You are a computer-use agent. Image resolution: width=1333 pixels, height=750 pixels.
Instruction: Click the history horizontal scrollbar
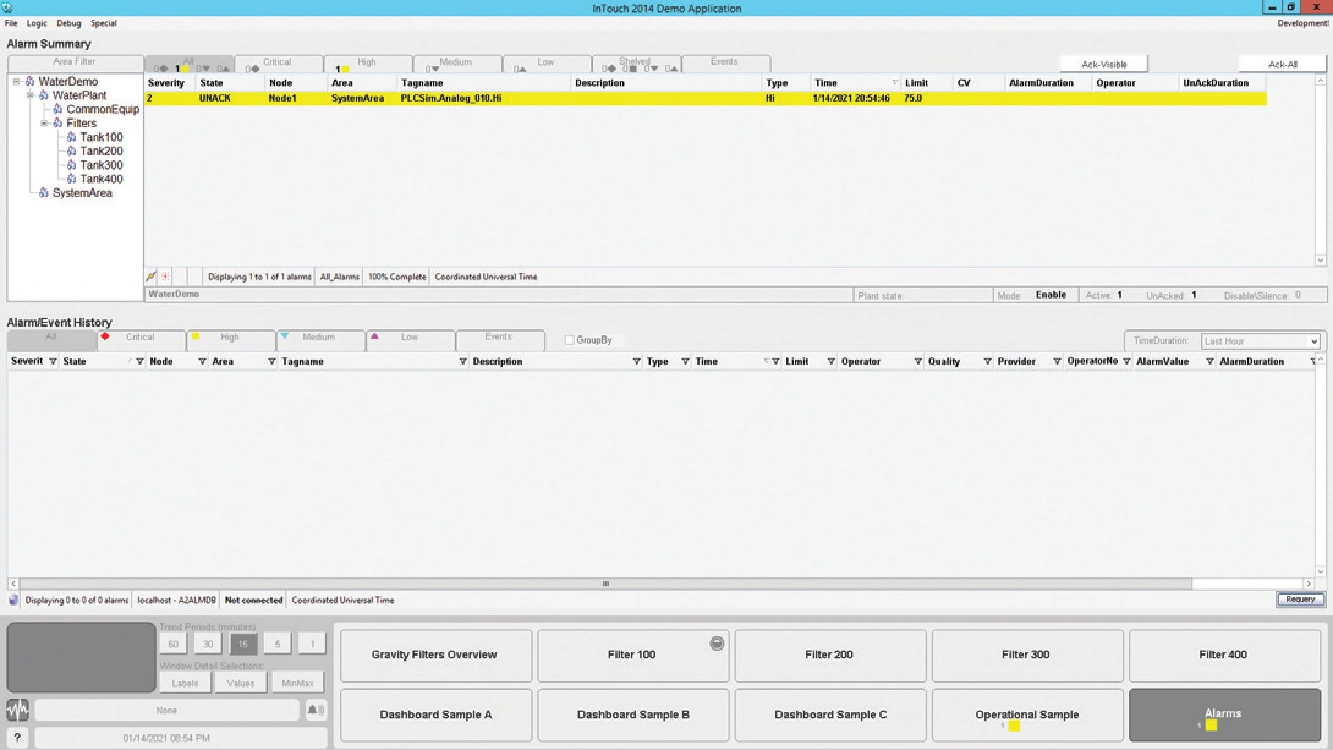[x=605, y=583]
